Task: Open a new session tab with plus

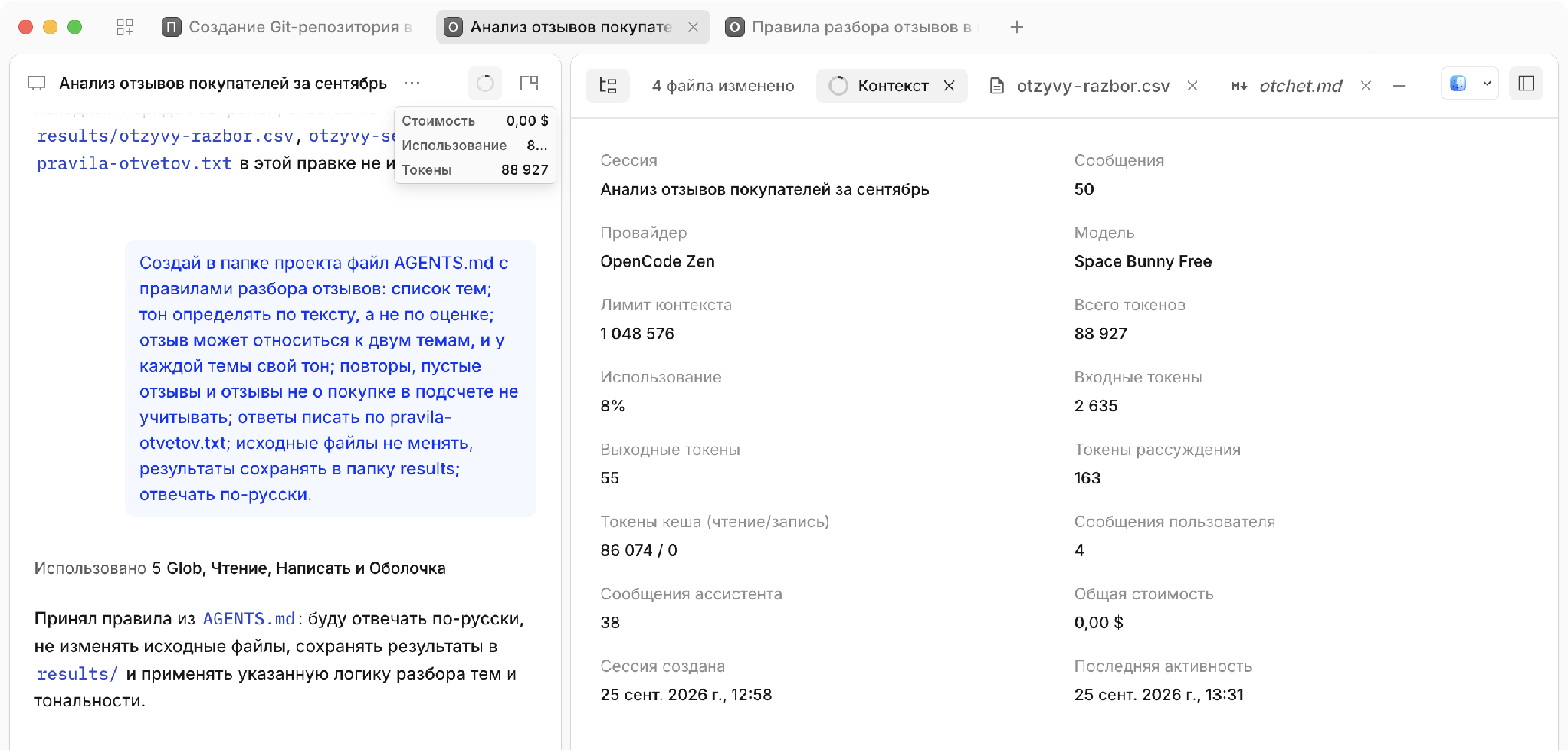Action: coord(1017,28)
